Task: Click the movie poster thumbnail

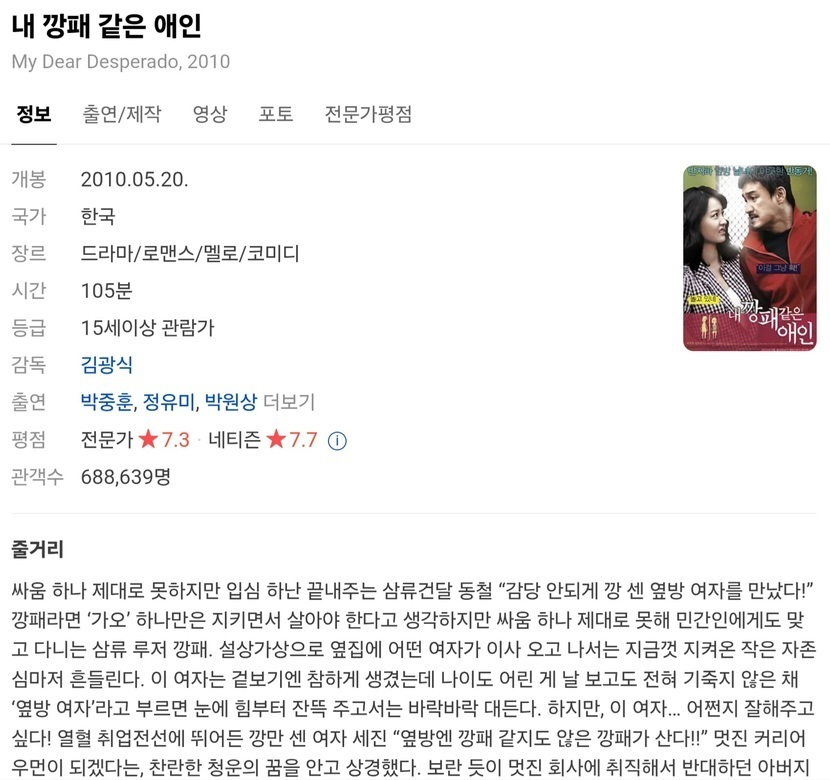Action: pyautogui.click(x=750, y=258)
